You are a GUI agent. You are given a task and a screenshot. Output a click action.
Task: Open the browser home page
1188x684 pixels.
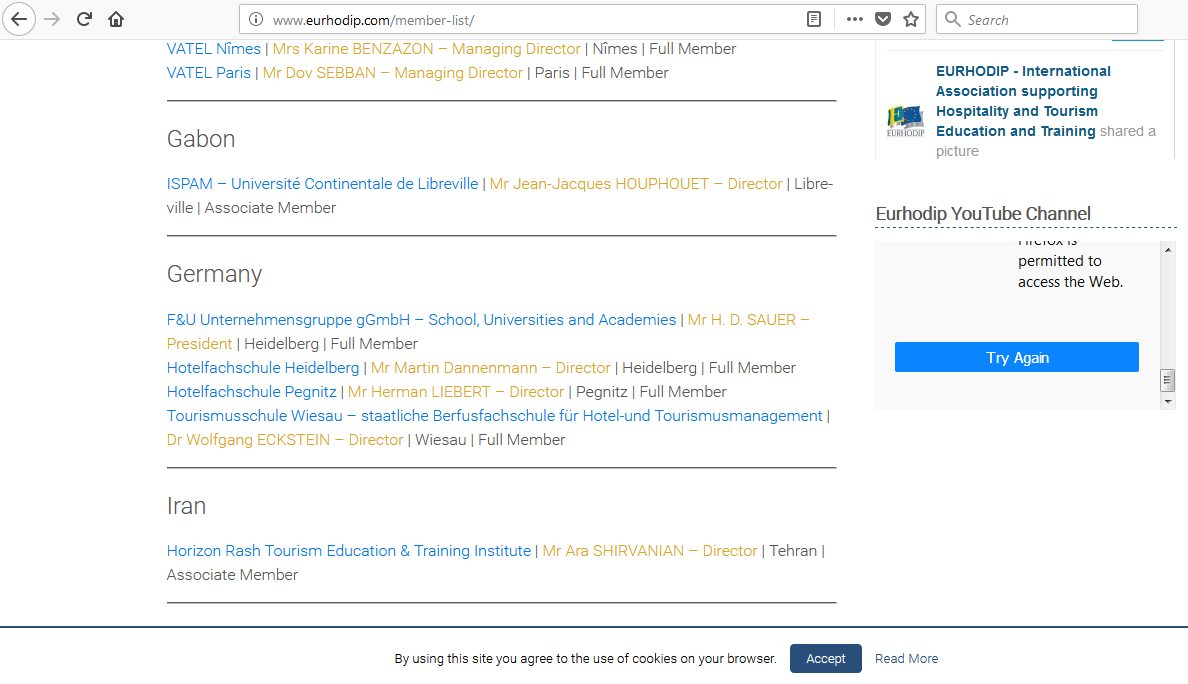pyautogui.click(x=116, y=19)
